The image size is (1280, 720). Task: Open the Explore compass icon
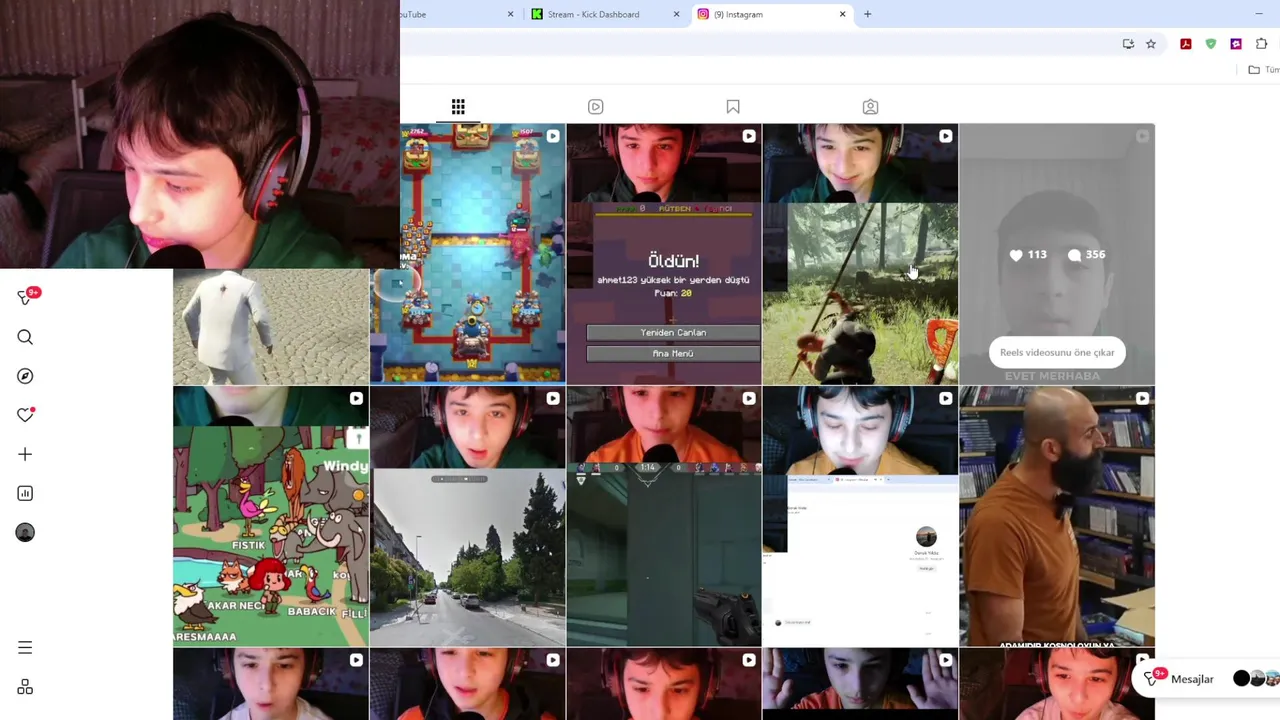tap(25, 376)
